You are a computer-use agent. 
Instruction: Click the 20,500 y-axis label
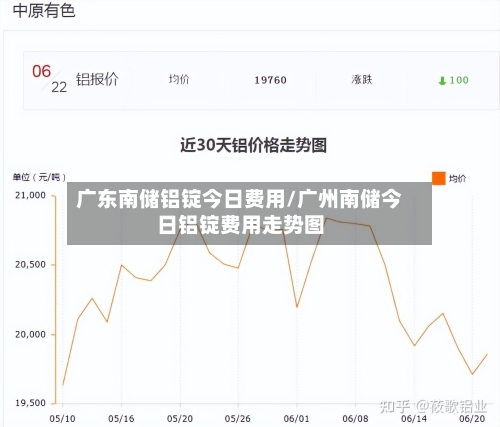[30, 265]
